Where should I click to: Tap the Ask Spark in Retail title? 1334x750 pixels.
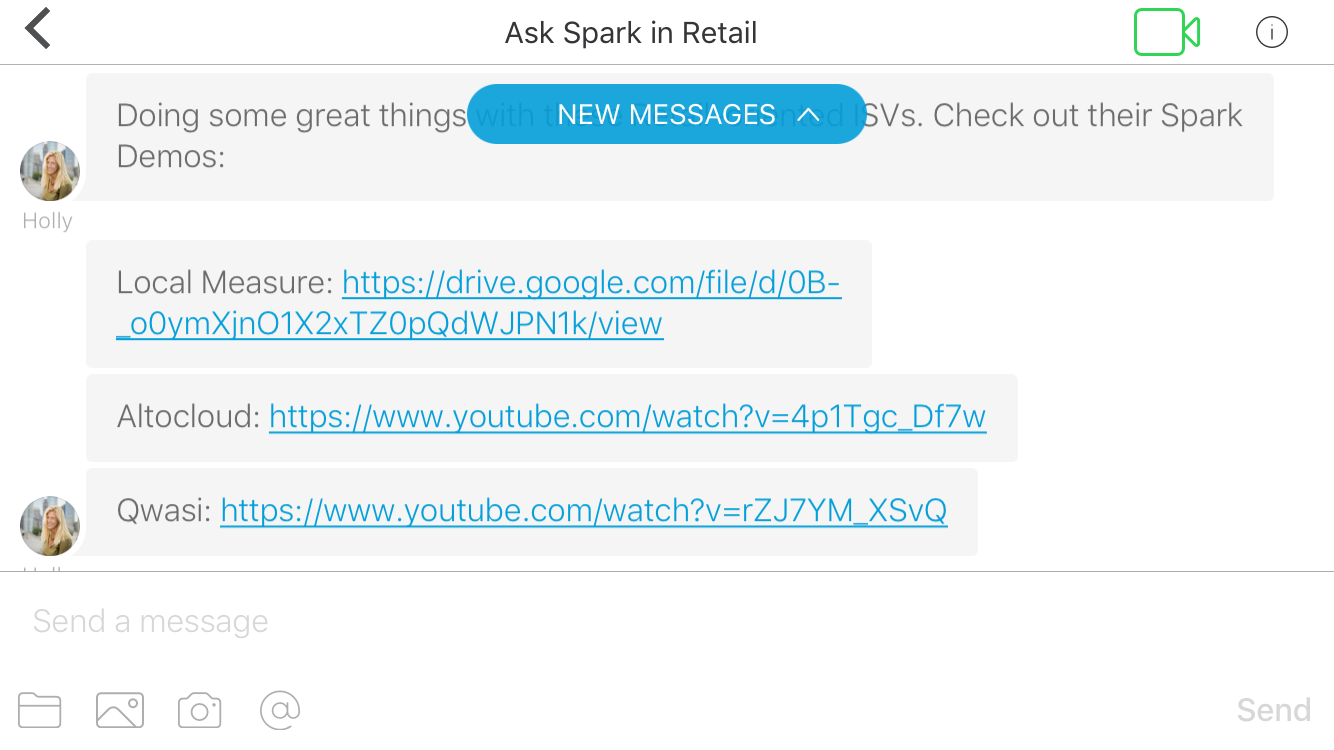click(631, 33)
